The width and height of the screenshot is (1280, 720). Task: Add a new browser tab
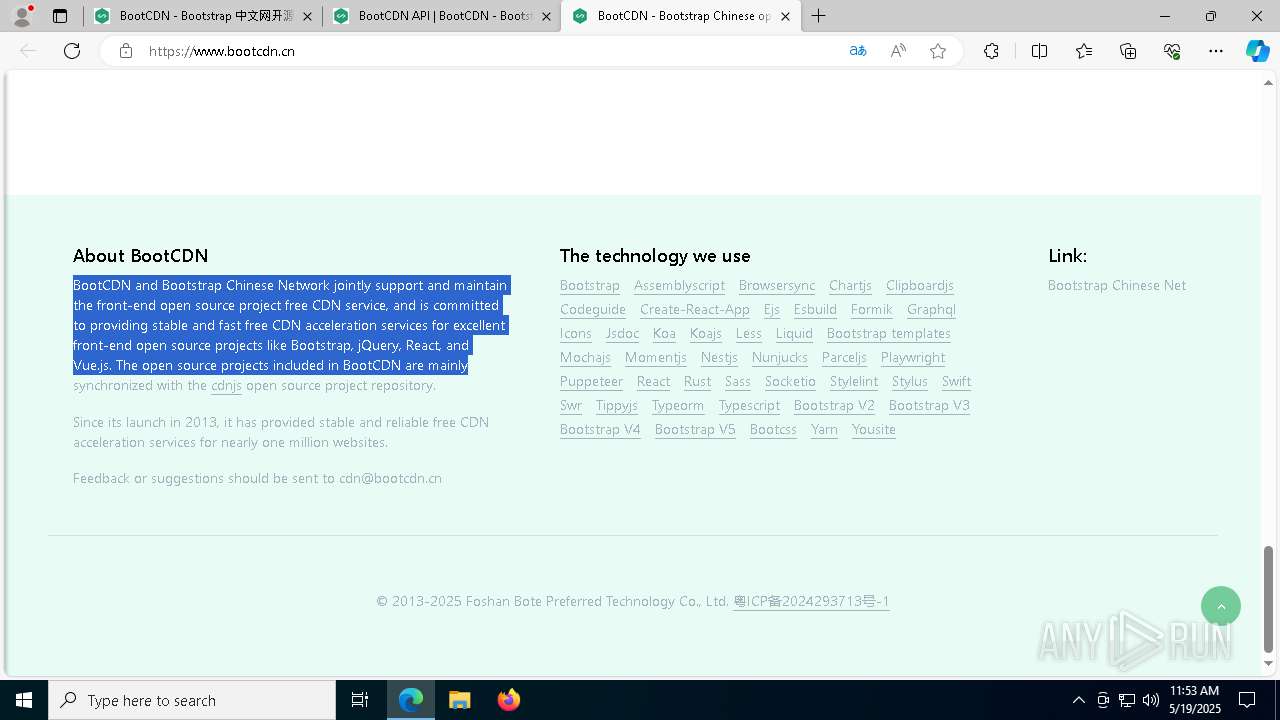click(x=819, y=16)
